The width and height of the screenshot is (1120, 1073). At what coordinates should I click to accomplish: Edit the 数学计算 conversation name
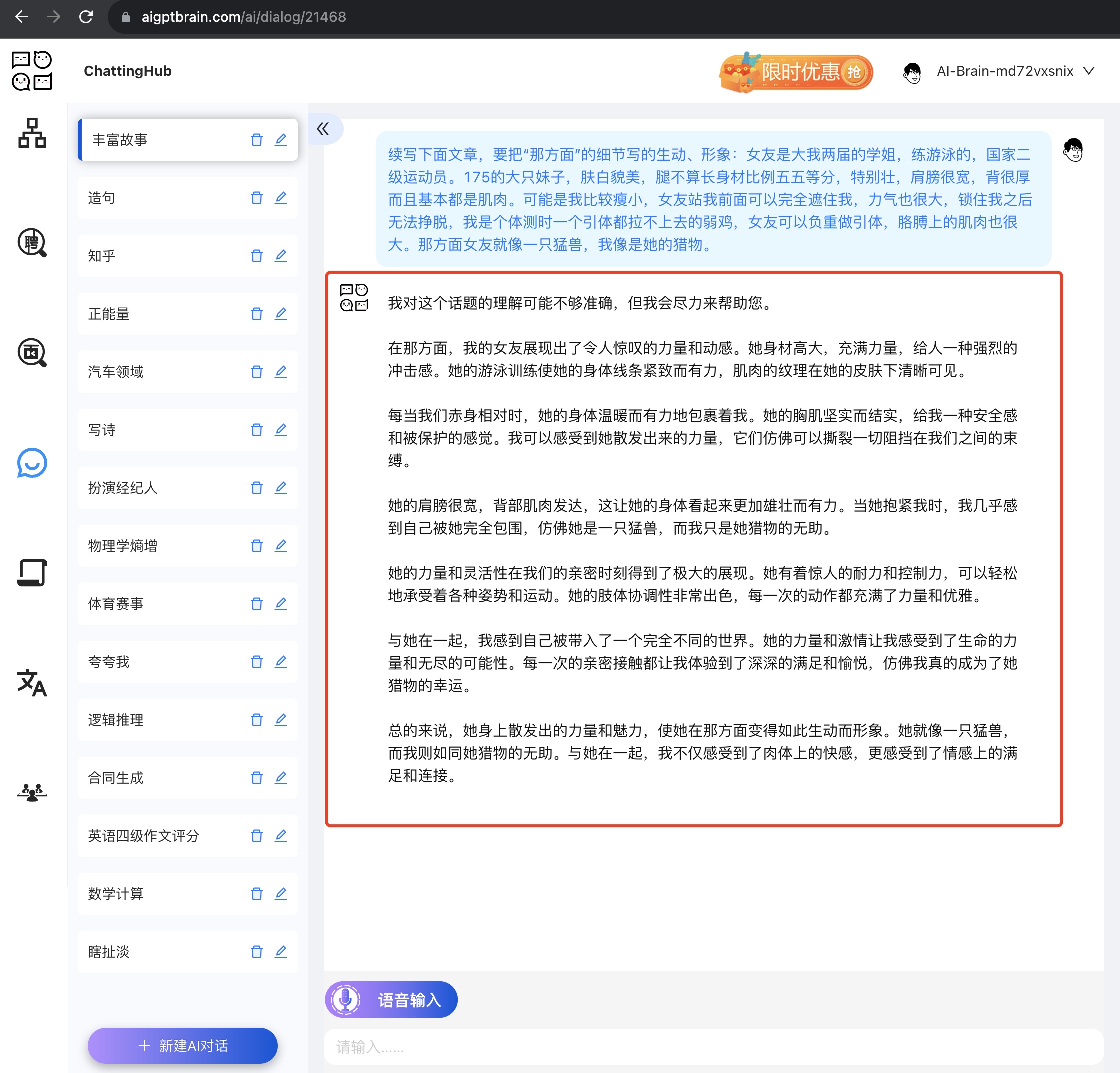coord(280,894)
